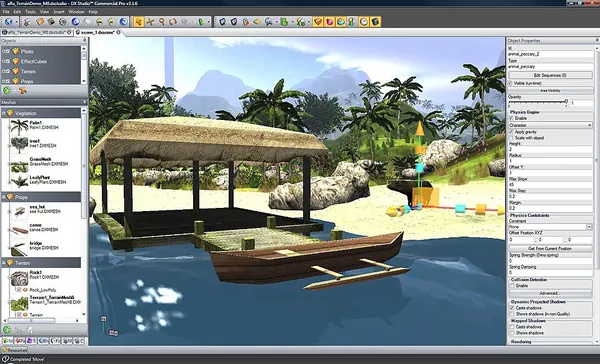600x364 pixels.
Task: Select the arrow pointer selection tool
Action: pos(139,22)
